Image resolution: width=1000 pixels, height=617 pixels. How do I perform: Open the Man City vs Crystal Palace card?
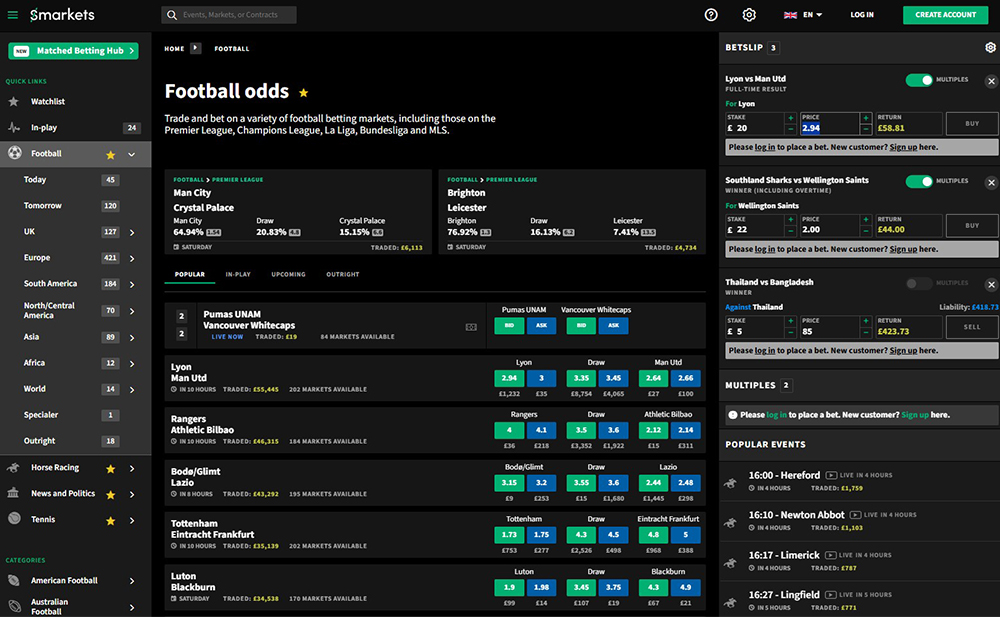298,212
